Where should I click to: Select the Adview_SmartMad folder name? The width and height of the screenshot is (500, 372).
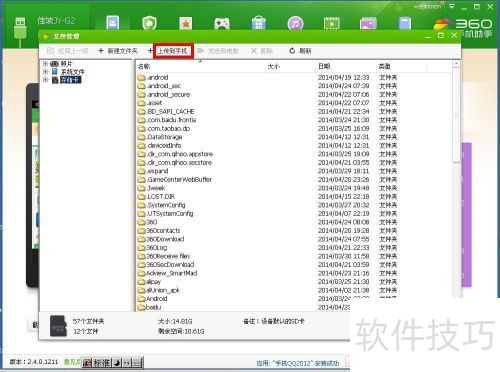click(172, 273)
